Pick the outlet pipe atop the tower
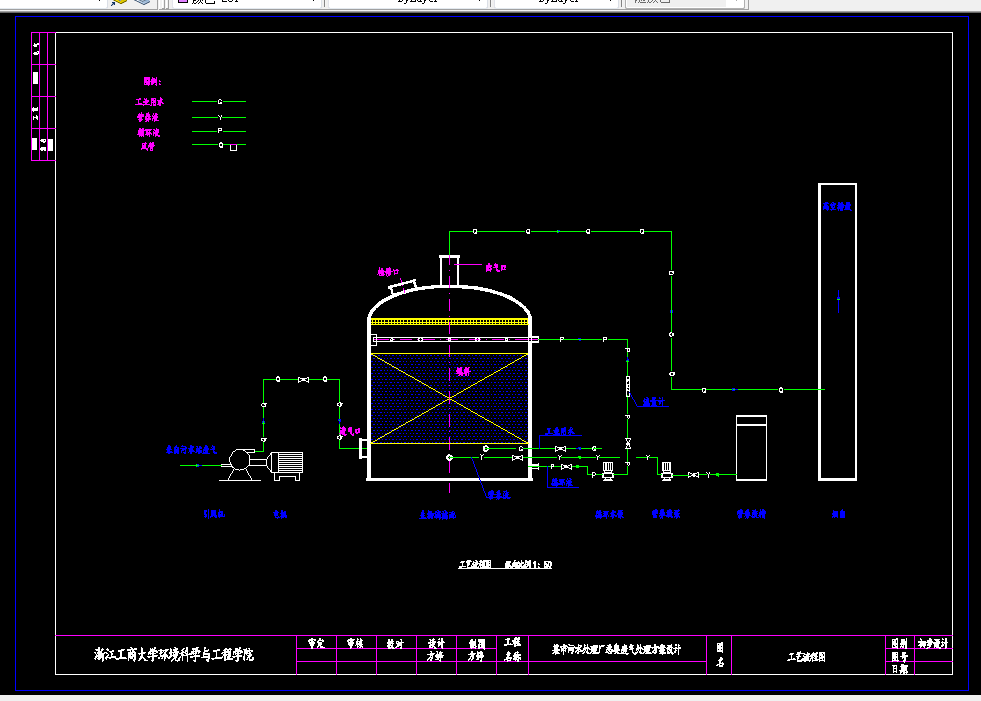Image resolution: width=981 pixels, height=701 pixels. [449, 270]
